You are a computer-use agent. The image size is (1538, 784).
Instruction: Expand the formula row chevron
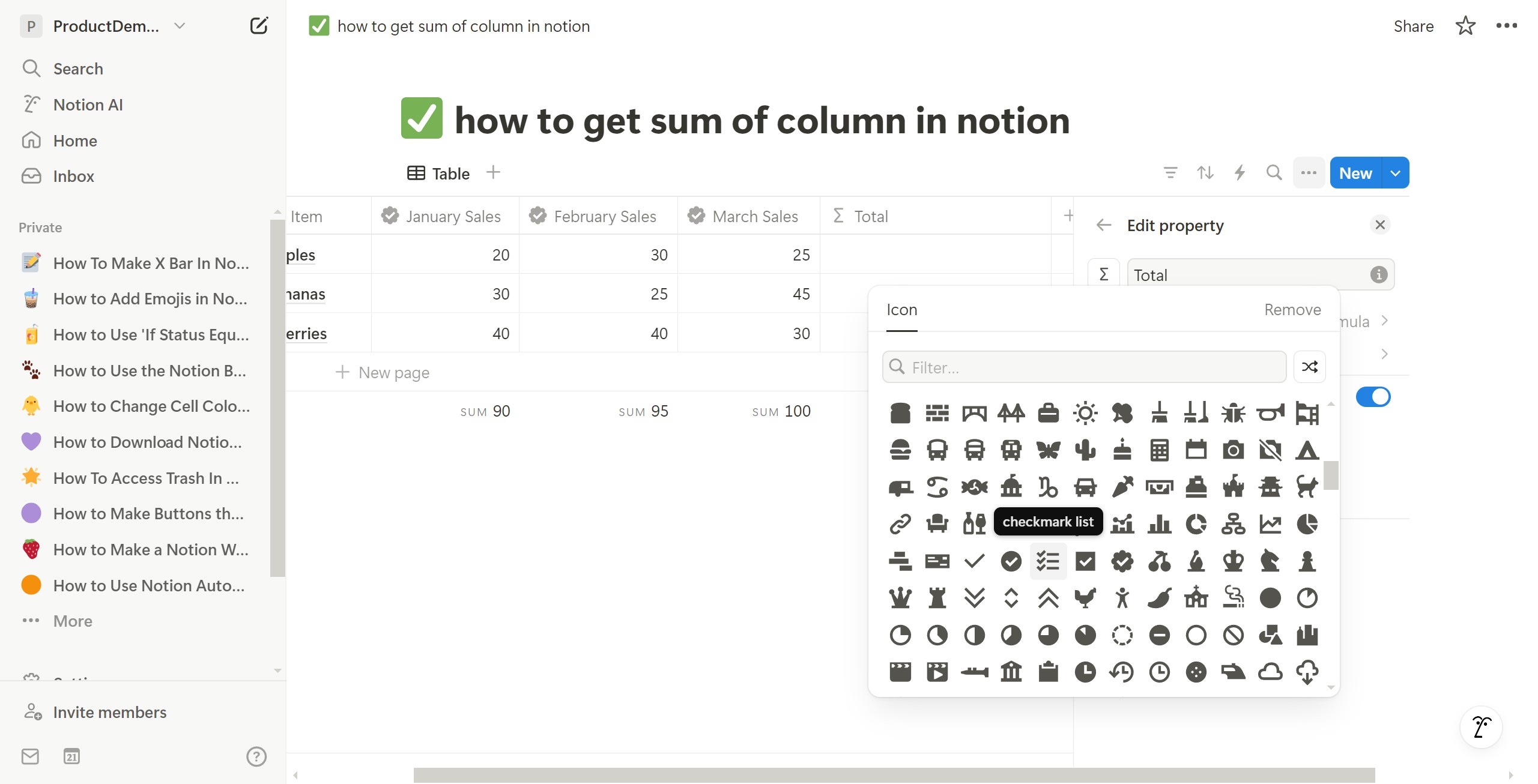(1384, 321)
